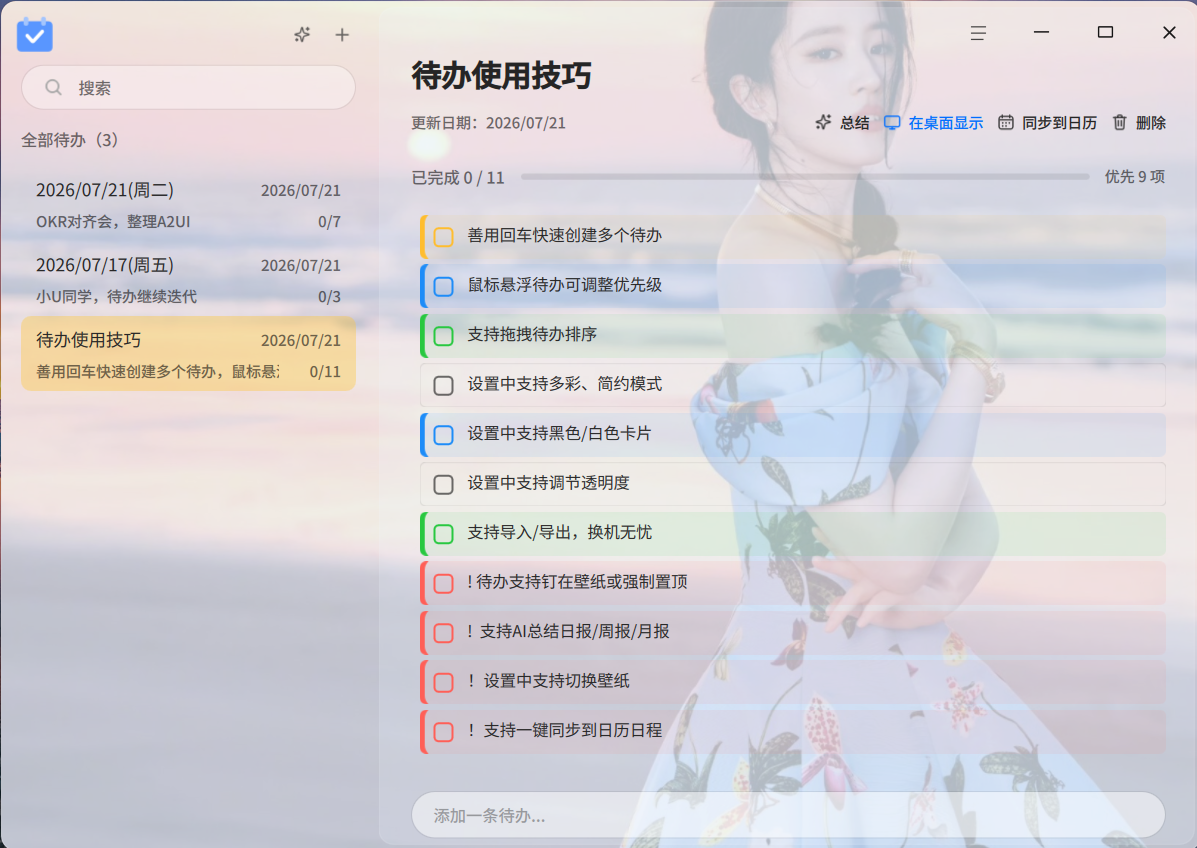Screen dimensions: 1197x848
Task: Click the 优先 9 项 label
Action: (1135, 177)
